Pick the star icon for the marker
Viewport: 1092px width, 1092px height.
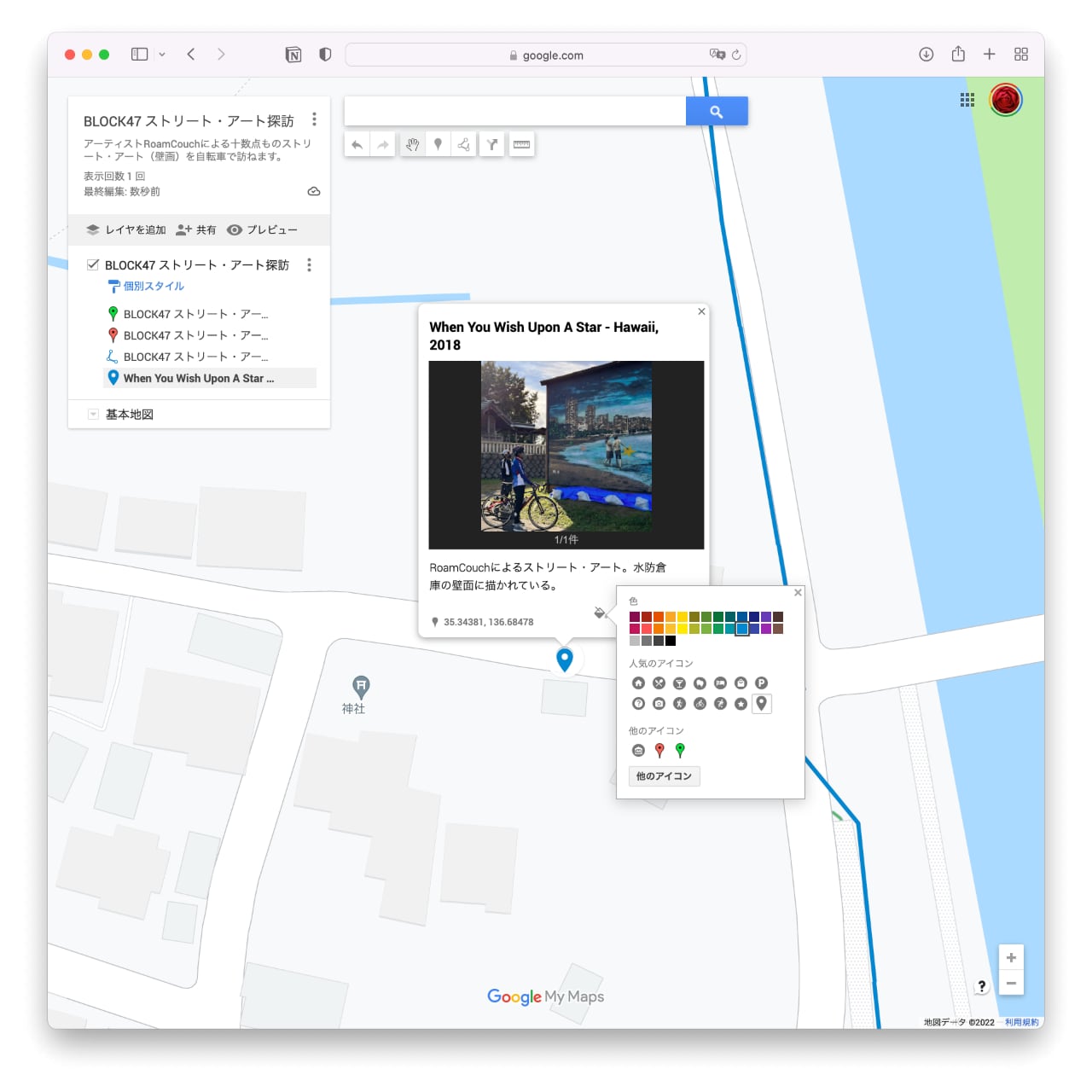point(741,703)
